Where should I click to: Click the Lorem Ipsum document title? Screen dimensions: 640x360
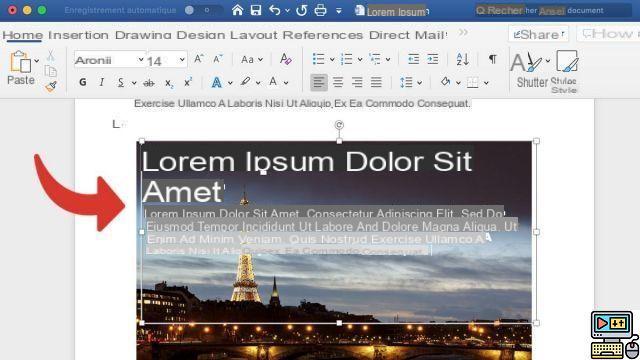396,11
